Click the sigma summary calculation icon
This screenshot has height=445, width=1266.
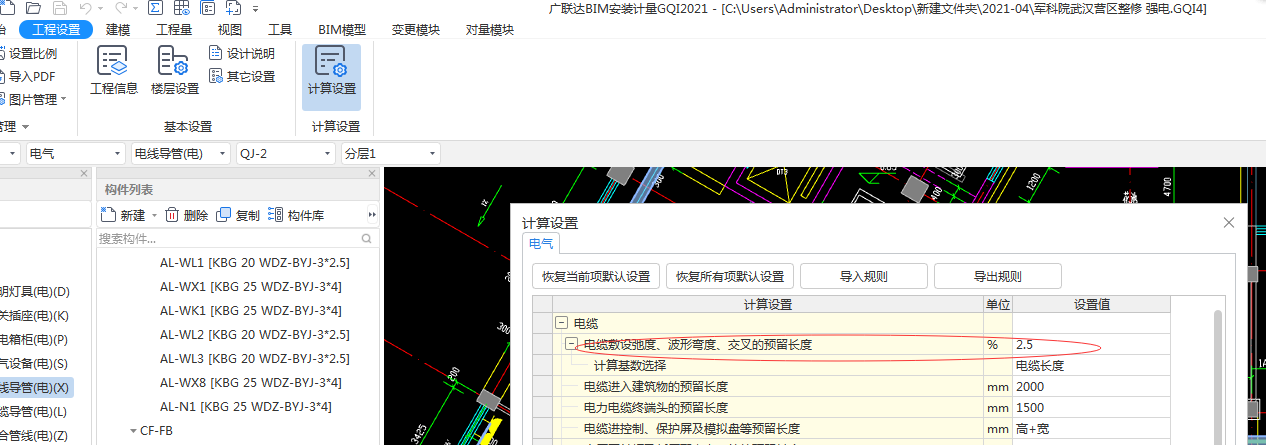click(155, 8)
